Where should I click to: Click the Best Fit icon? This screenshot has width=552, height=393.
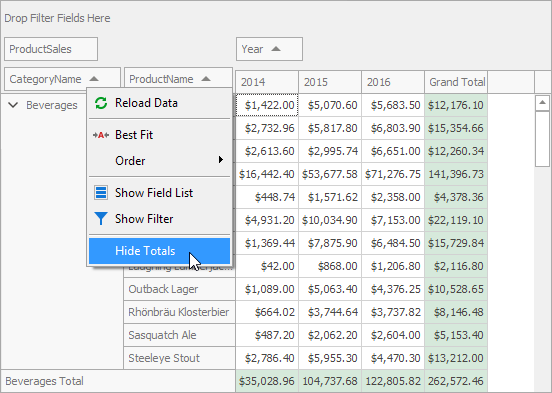click(x=101, y=135)
